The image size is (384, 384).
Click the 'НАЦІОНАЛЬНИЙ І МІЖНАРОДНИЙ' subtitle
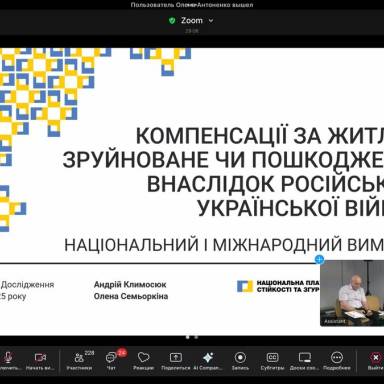203,245
